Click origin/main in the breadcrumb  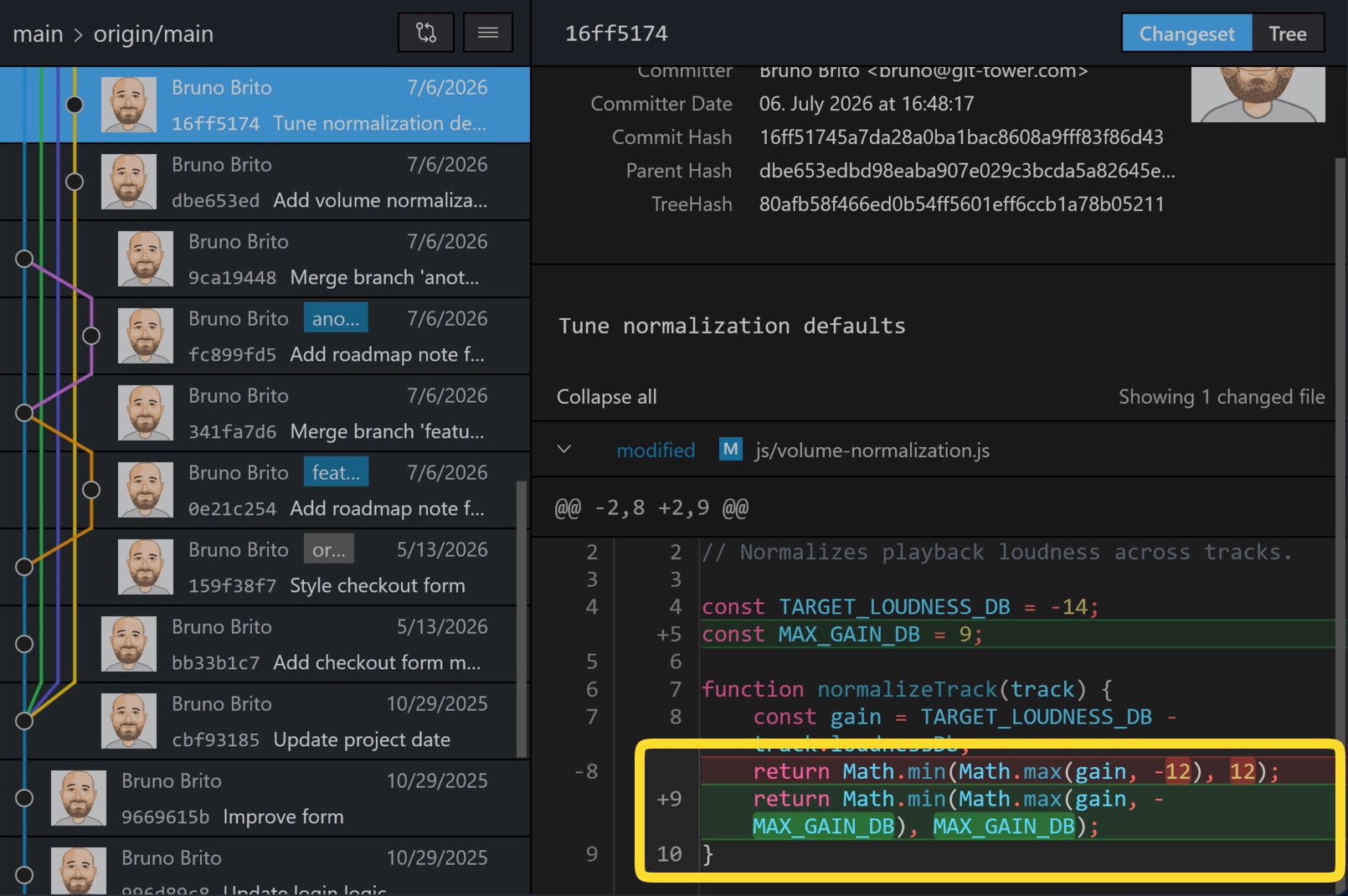coord(153,34)
